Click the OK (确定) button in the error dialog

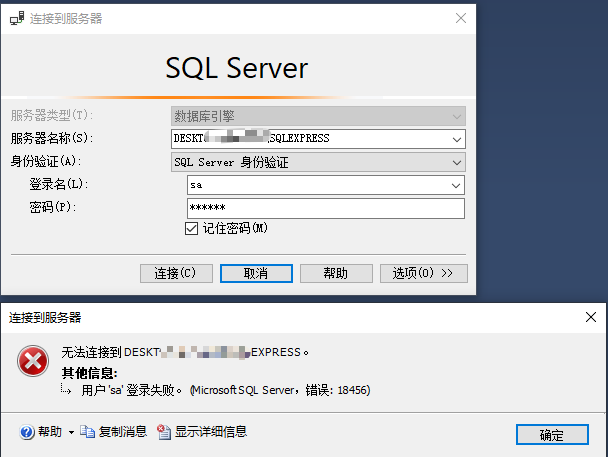(552, 435)
